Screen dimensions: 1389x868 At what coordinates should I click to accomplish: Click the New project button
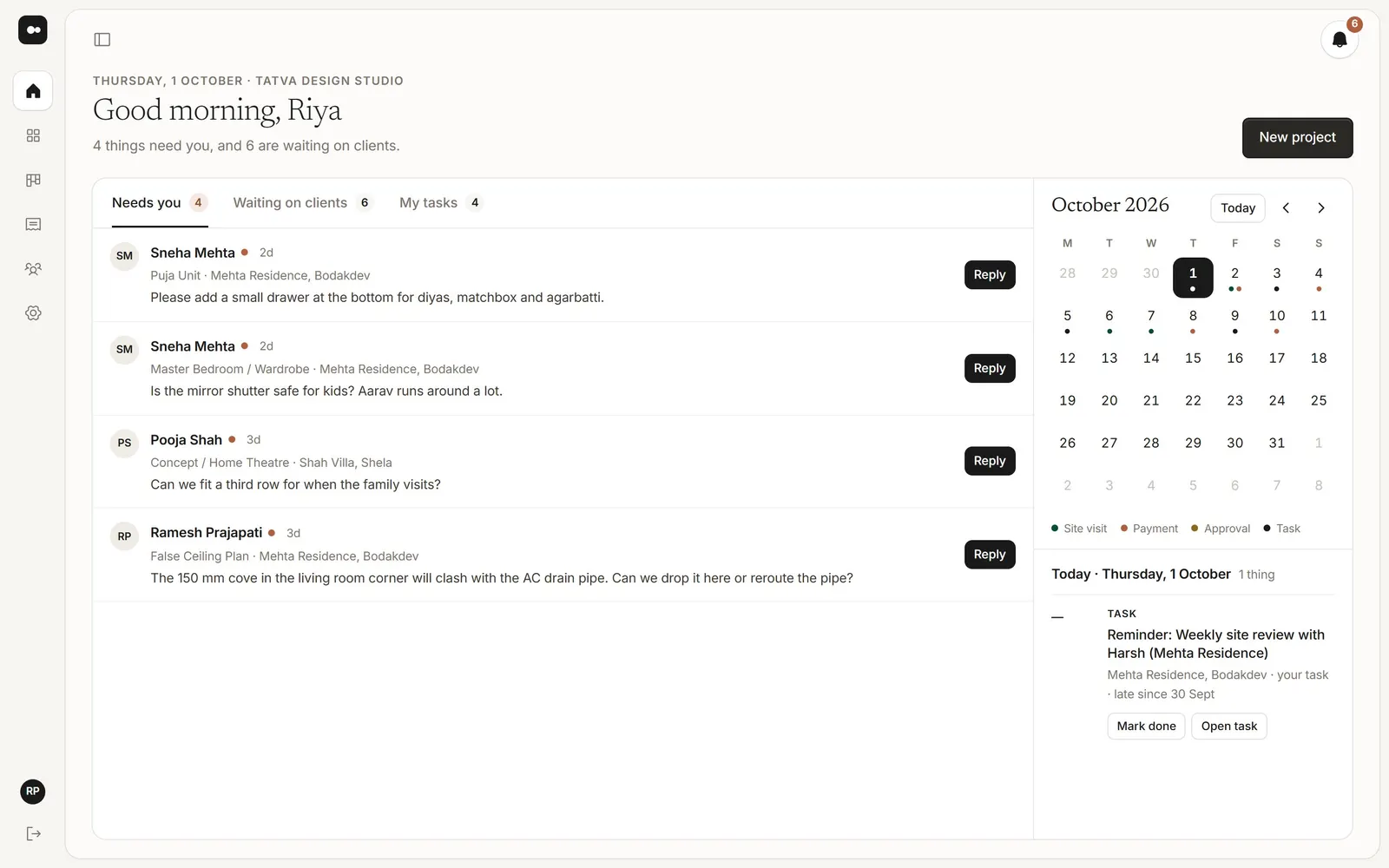click(x=1297, y=138)
